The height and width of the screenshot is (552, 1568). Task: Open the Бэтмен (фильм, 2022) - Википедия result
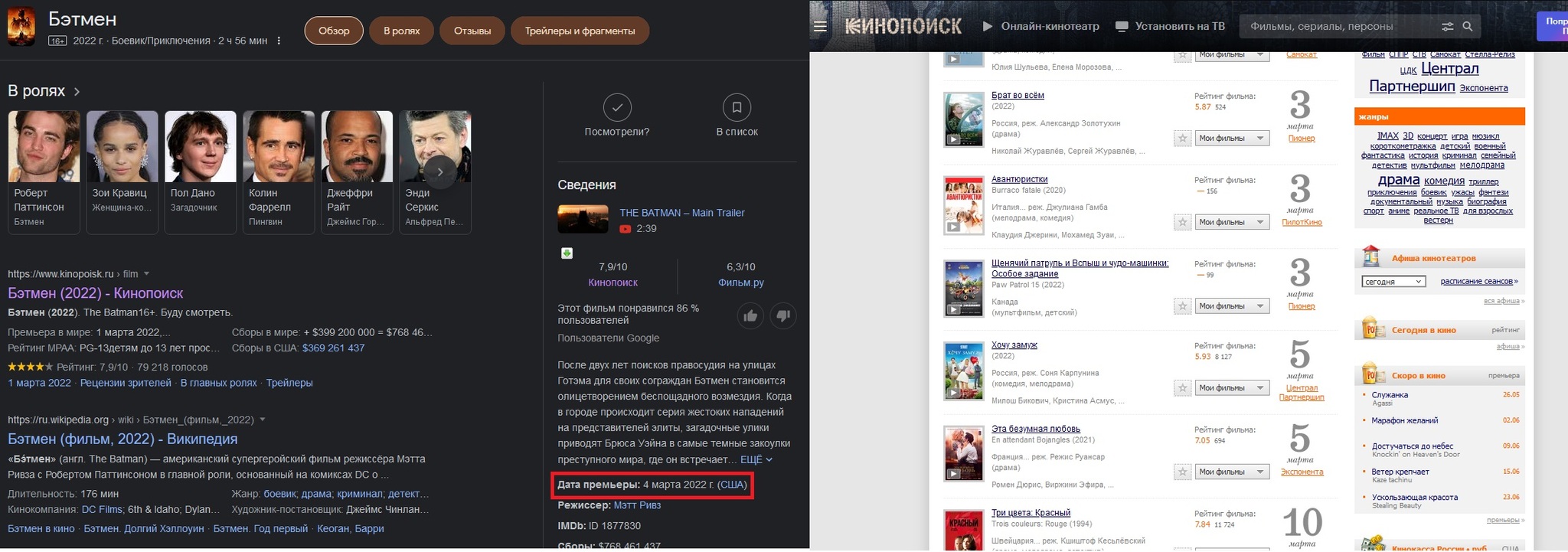coord(122,439)
